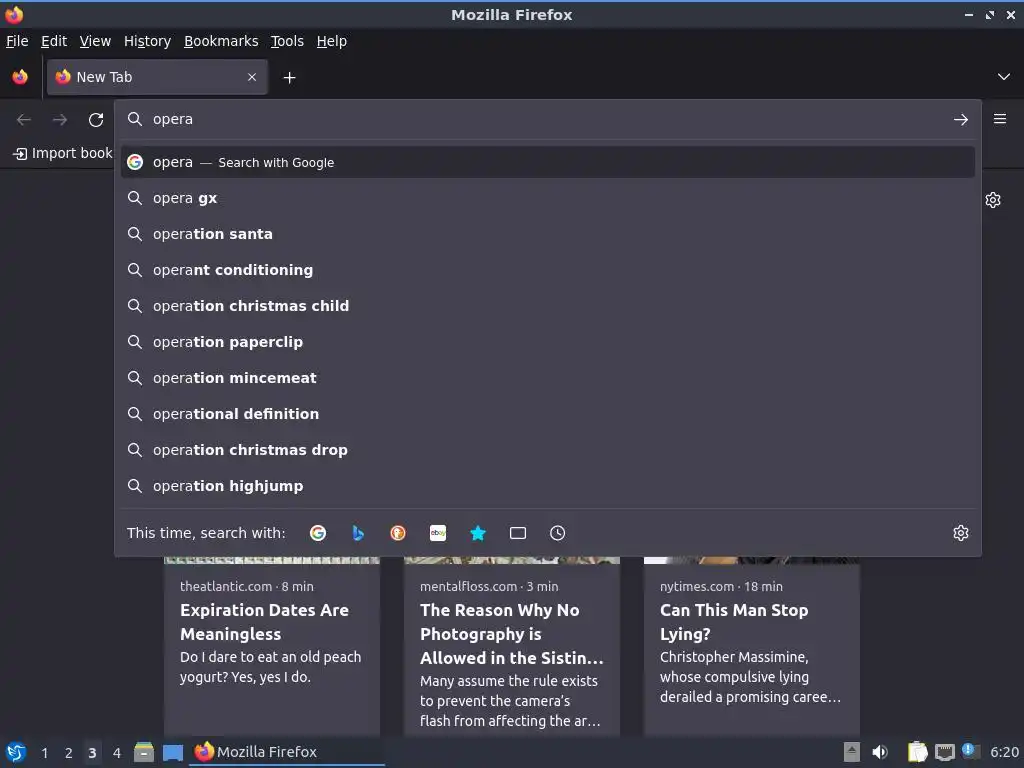Click the show desktop taskbar icon
The width and height of the screenshot is (1024, 768).
click(173, 752)
